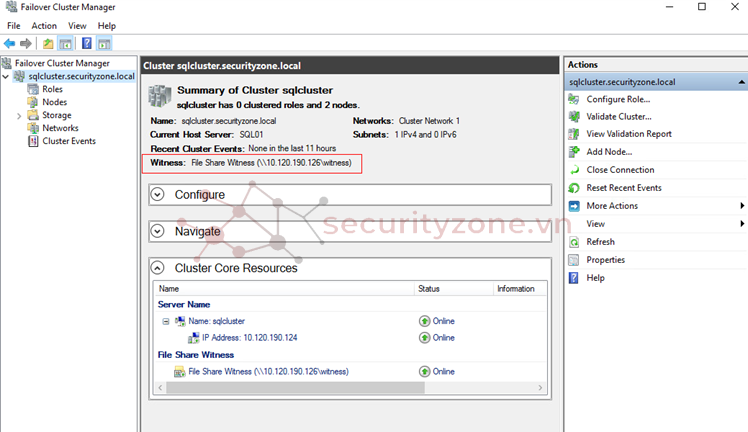The width and height of the screenshot is (748, 432).
Task: Click the Up One Level folder icon
Action: tap(48, 43)
